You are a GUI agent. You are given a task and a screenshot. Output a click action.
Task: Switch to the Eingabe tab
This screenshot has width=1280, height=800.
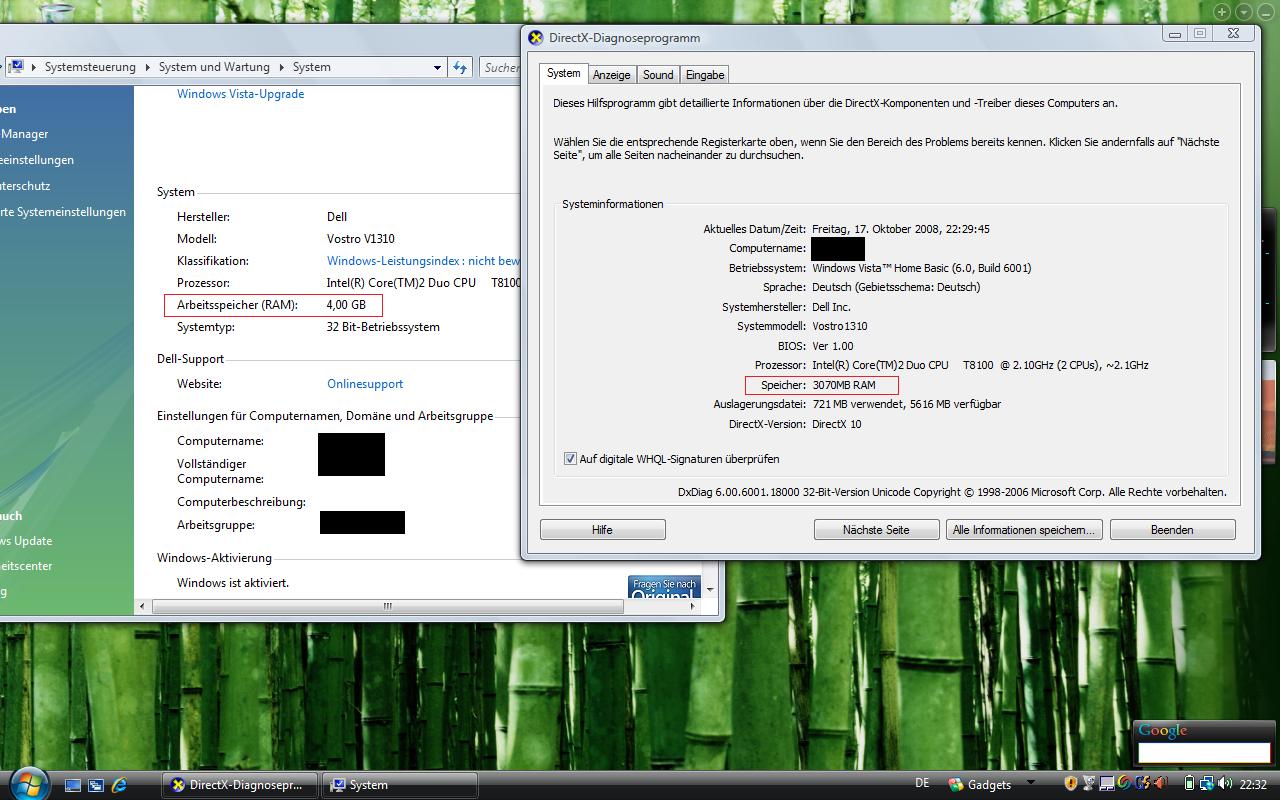tap(705, 75)
